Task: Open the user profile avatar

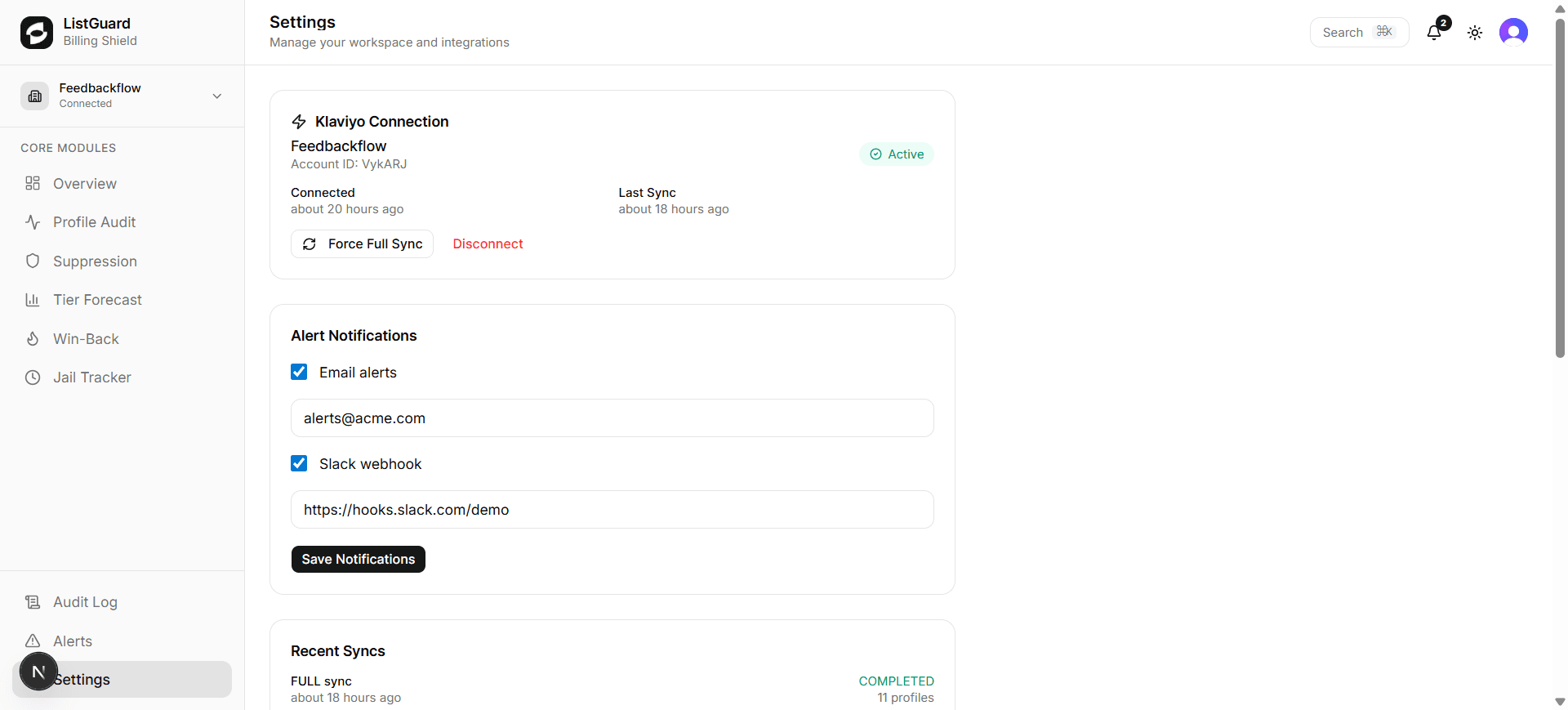Action: point(1513,33)
